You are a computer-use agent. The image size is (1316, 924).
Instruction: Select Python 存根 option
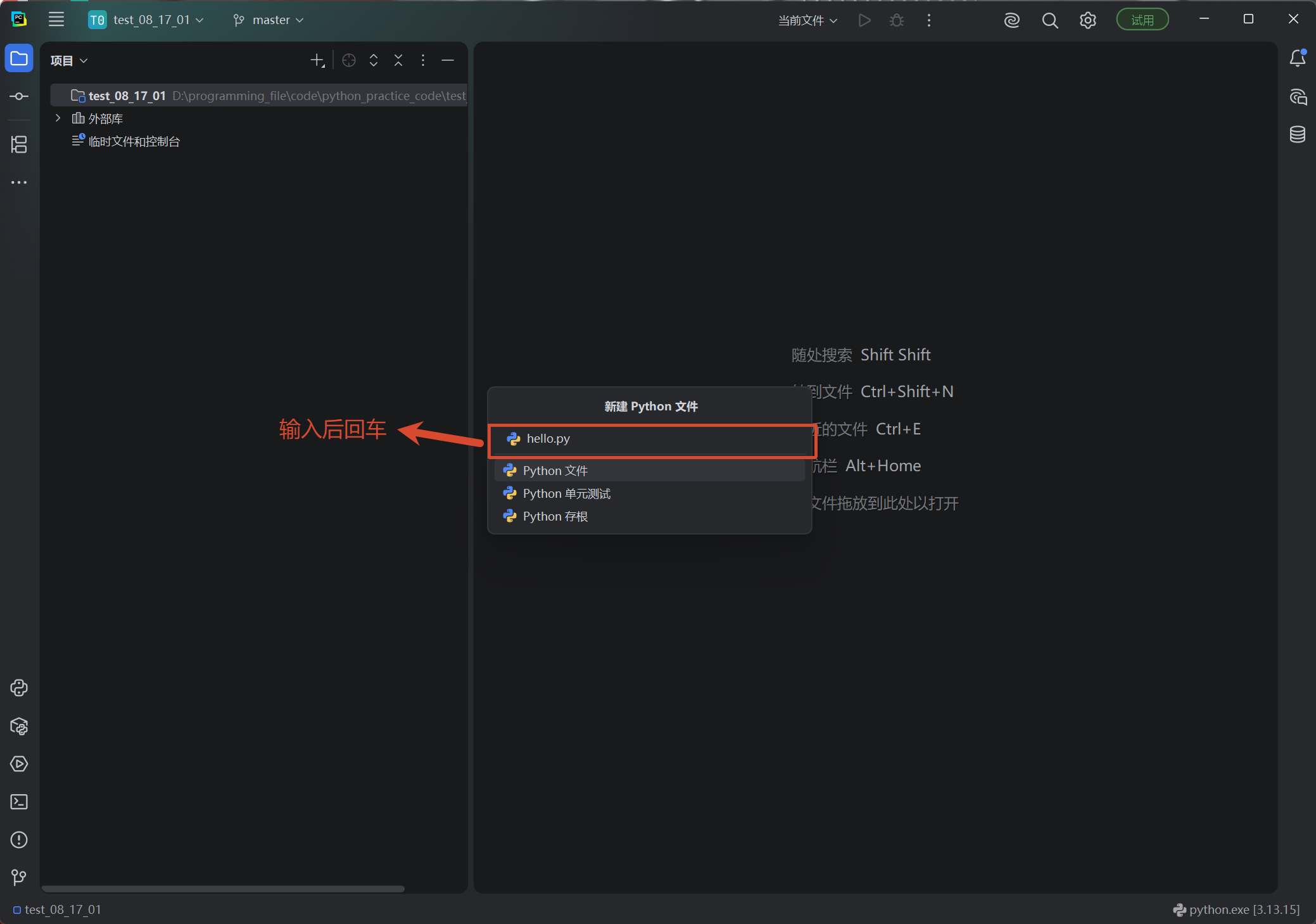pyautogui.click(x=650, y=516)
